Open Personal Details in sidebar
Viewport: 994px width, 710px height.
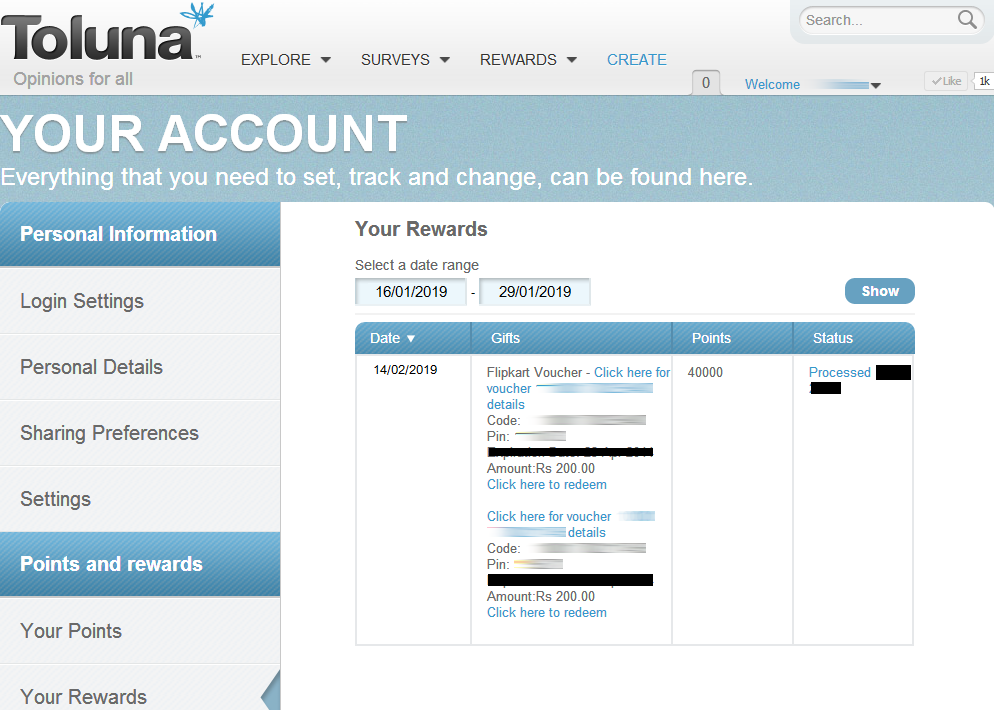pyautogui.click(x=140, y=367)
